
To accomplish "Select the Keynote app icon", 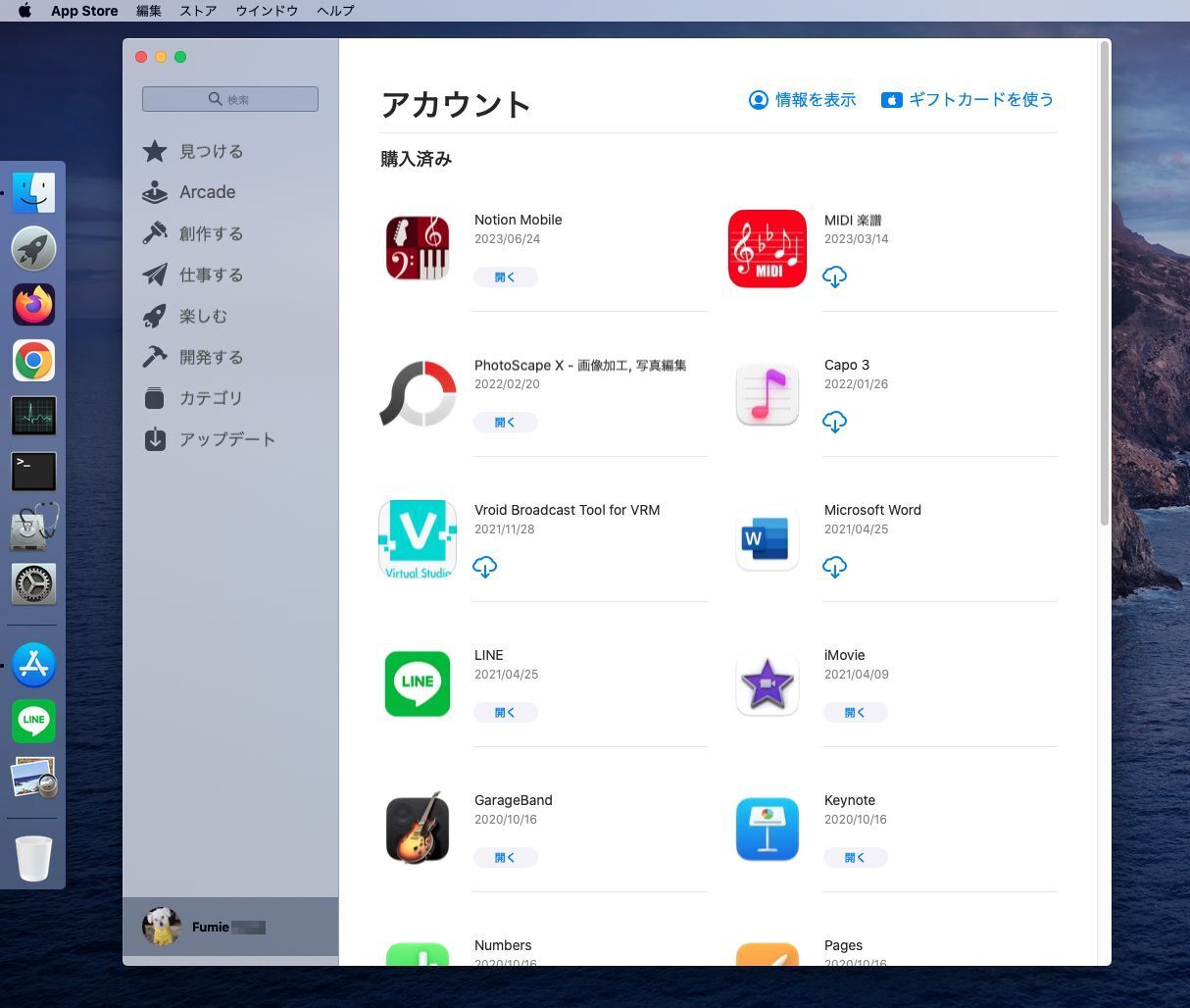I will point(768,829).
